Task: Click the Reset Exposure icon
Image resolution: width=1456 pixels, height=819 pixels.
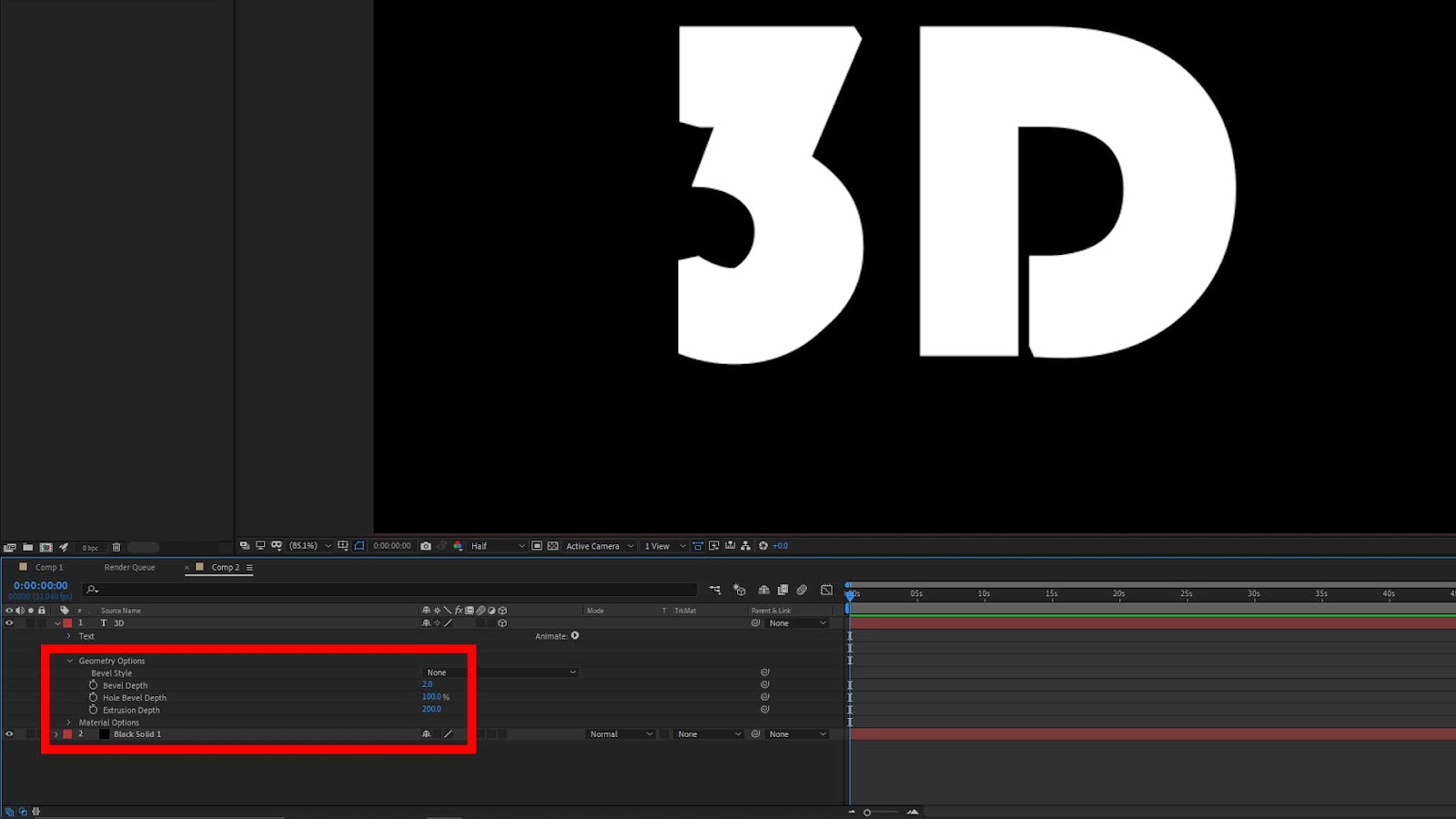Action: pos(763,546)
